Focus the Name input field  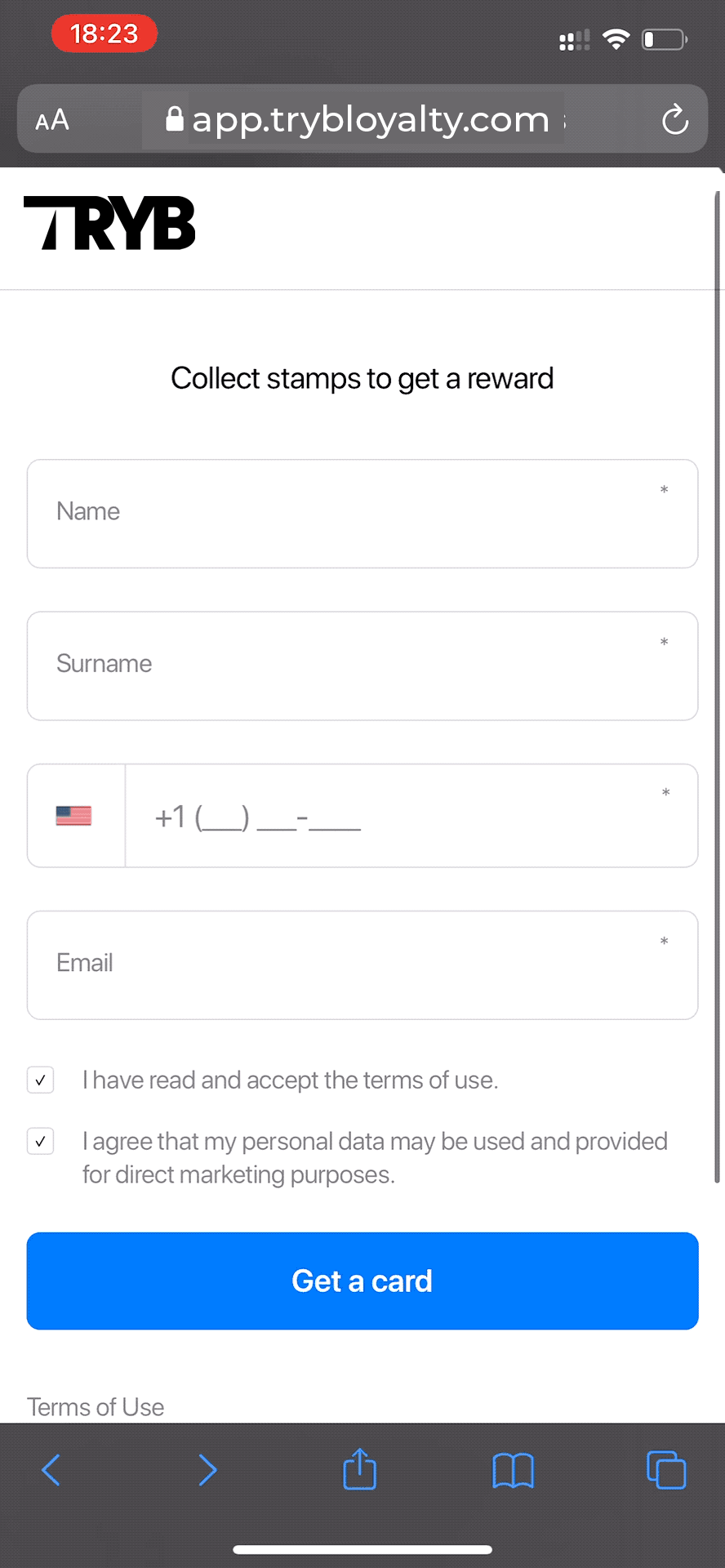coord(362,513)
